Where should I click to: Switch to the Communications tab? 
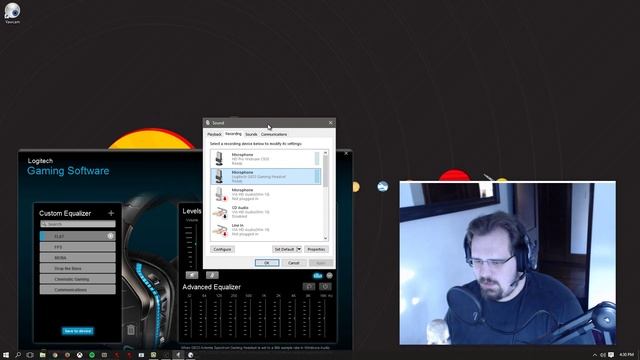274,134
